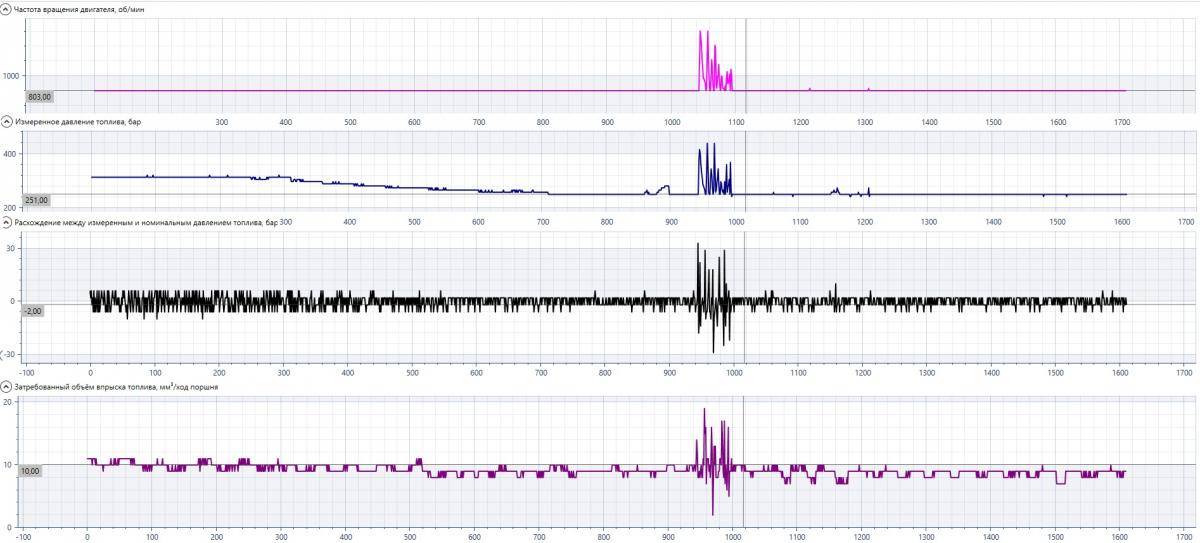Collapse the Затребованный объём впрыска топлива chart
This screenshot has height=543, width=1200.
coord(6,385)
